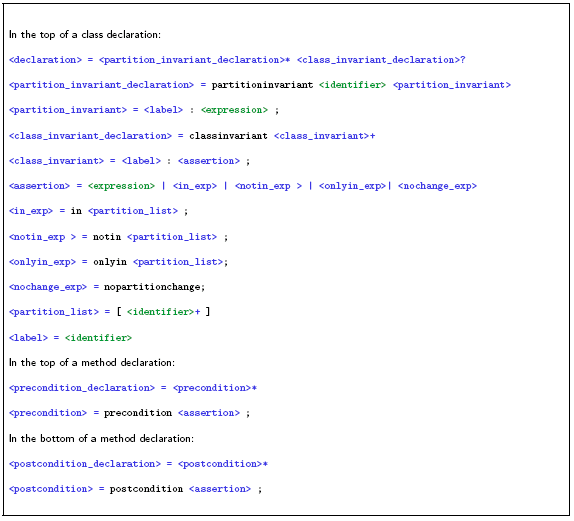Click the nopartitionchange keyword
Viewport: 574px width, 521px height.
click(152, 287)
